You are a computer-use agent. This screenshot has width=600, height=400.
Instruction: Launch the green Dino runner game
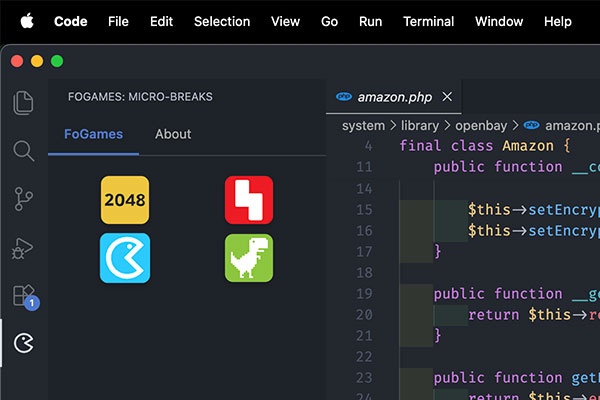pyautogui.click(x=249, y=258)
